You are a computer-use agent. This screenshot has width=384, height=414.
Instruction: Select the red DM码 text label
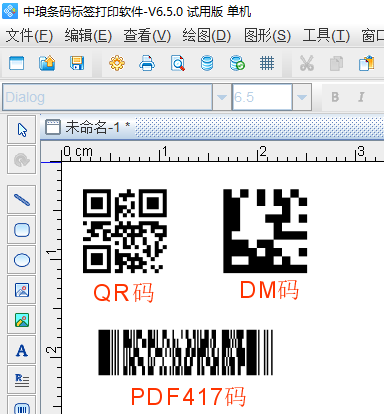(x=269, y=290)
